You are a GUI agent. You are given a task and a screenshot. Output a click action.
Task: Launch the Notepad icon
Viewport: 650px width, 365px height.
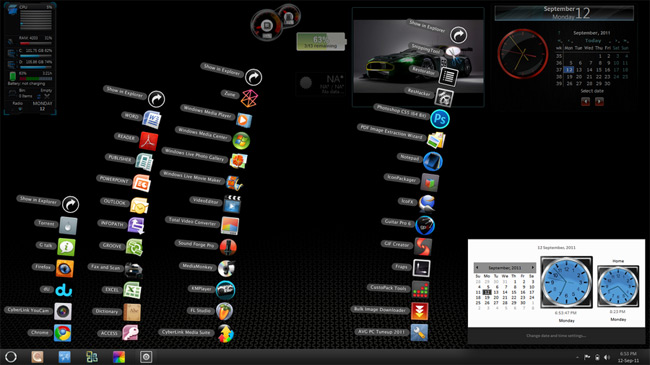pos(433,161)
